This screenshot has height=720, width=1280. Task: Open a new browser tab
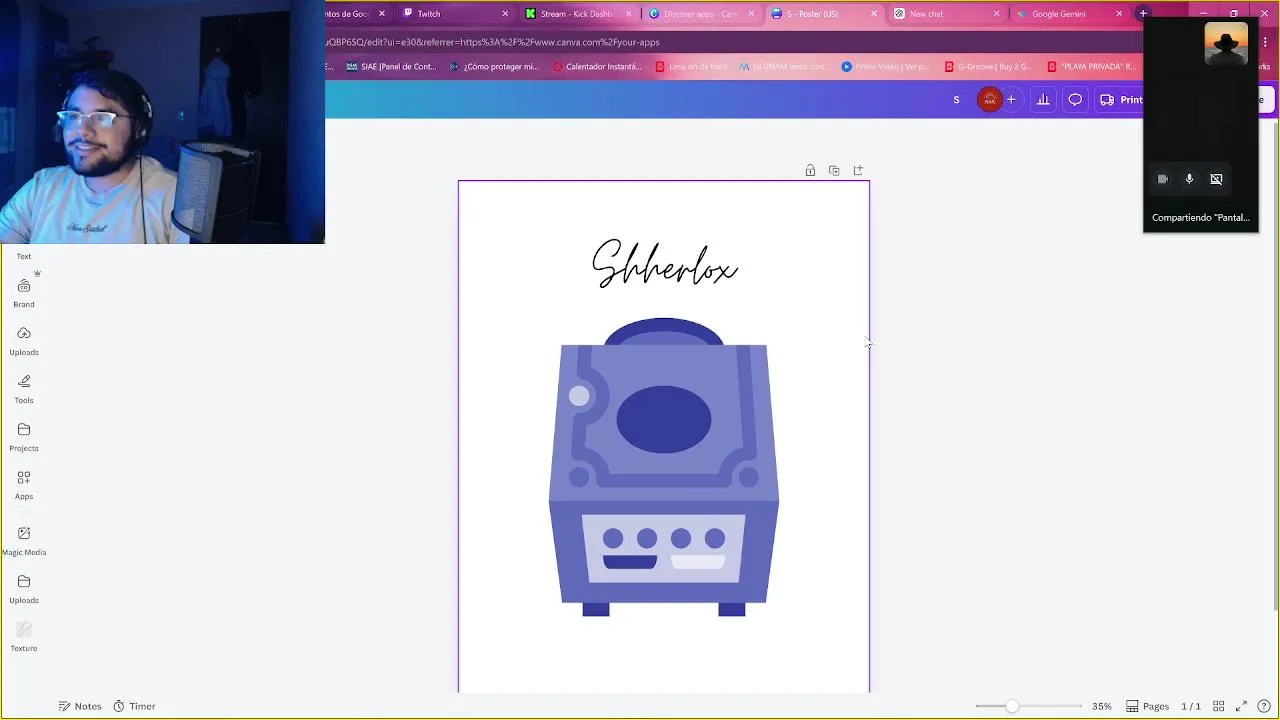[1143, 14]
